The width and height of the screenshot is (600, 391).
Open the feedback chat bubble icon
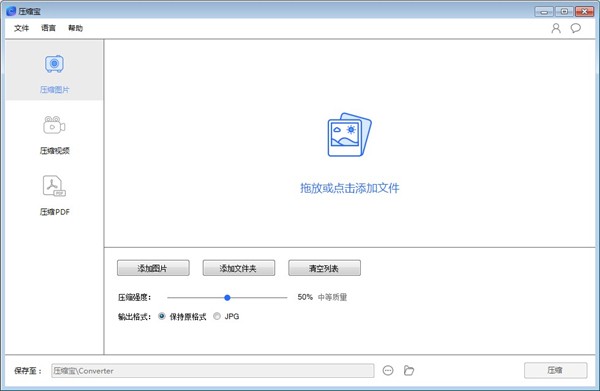coord(576,28)
